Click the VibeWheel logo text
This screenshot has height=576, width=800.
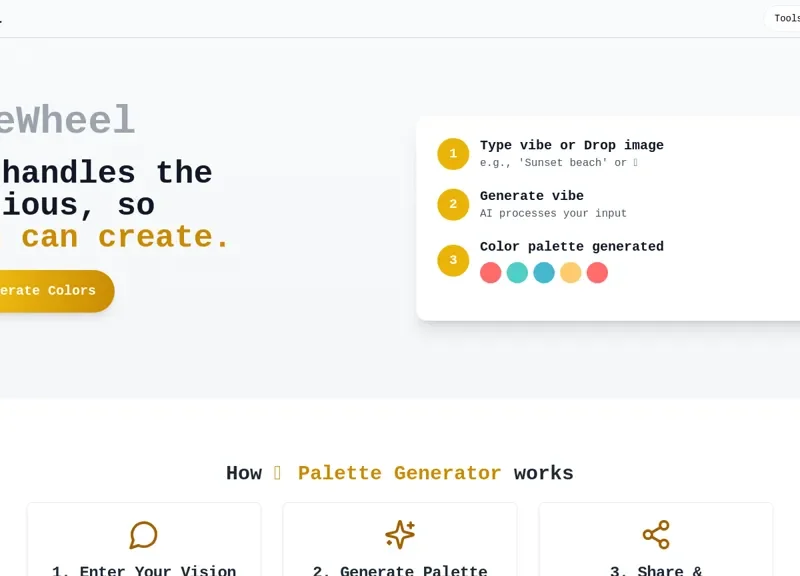(67, 119)
